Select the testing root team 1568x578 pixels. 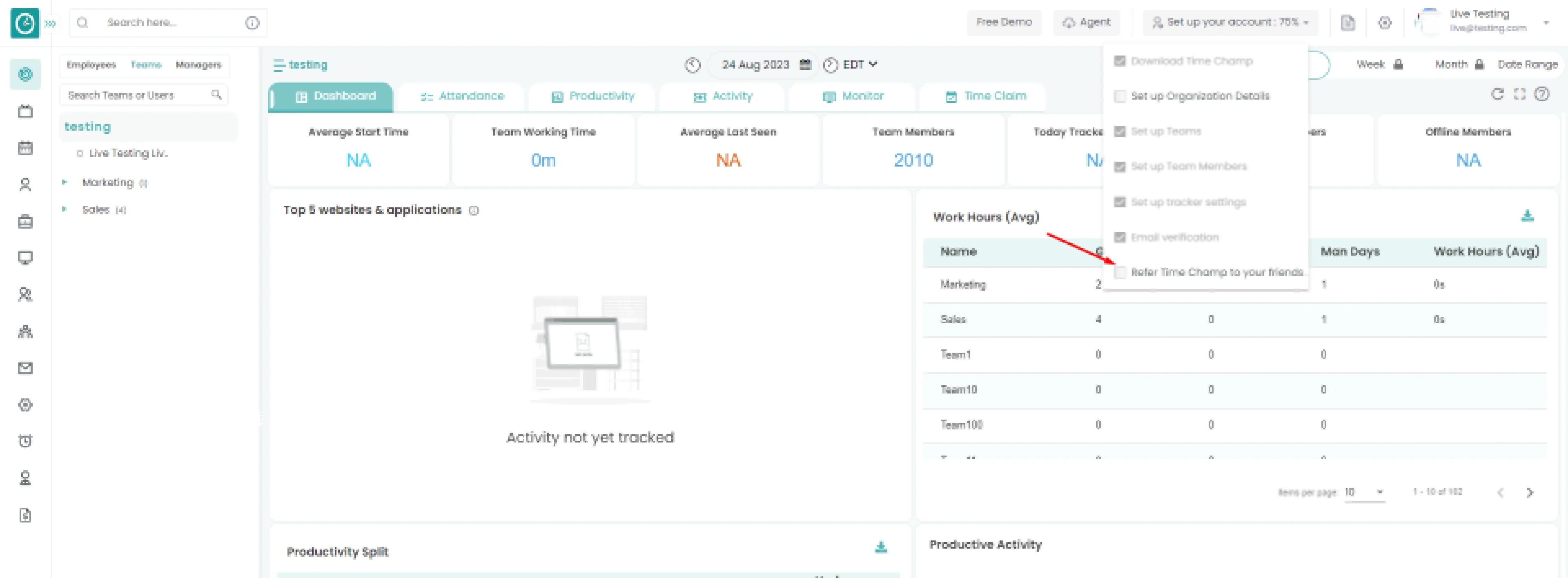pos(148,127)
